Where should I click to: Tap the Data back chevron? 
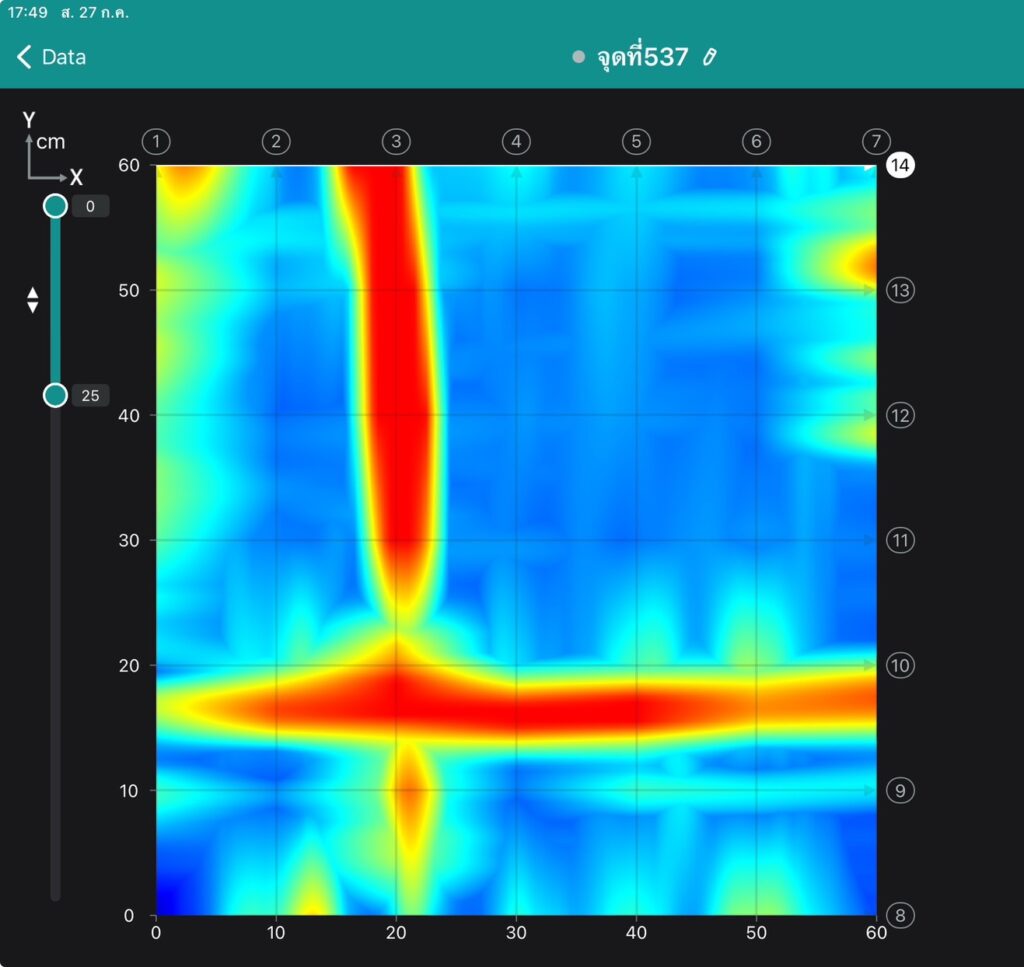[x=25, y=57]
